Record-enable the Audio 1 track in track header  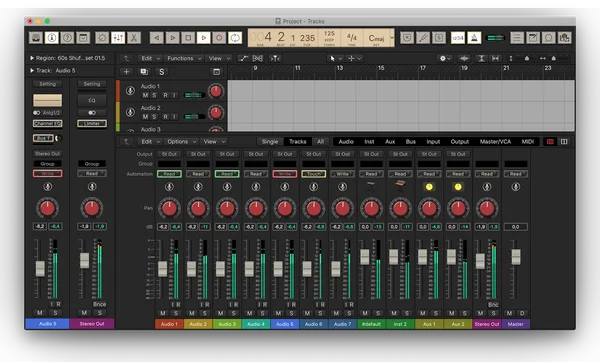165,95
